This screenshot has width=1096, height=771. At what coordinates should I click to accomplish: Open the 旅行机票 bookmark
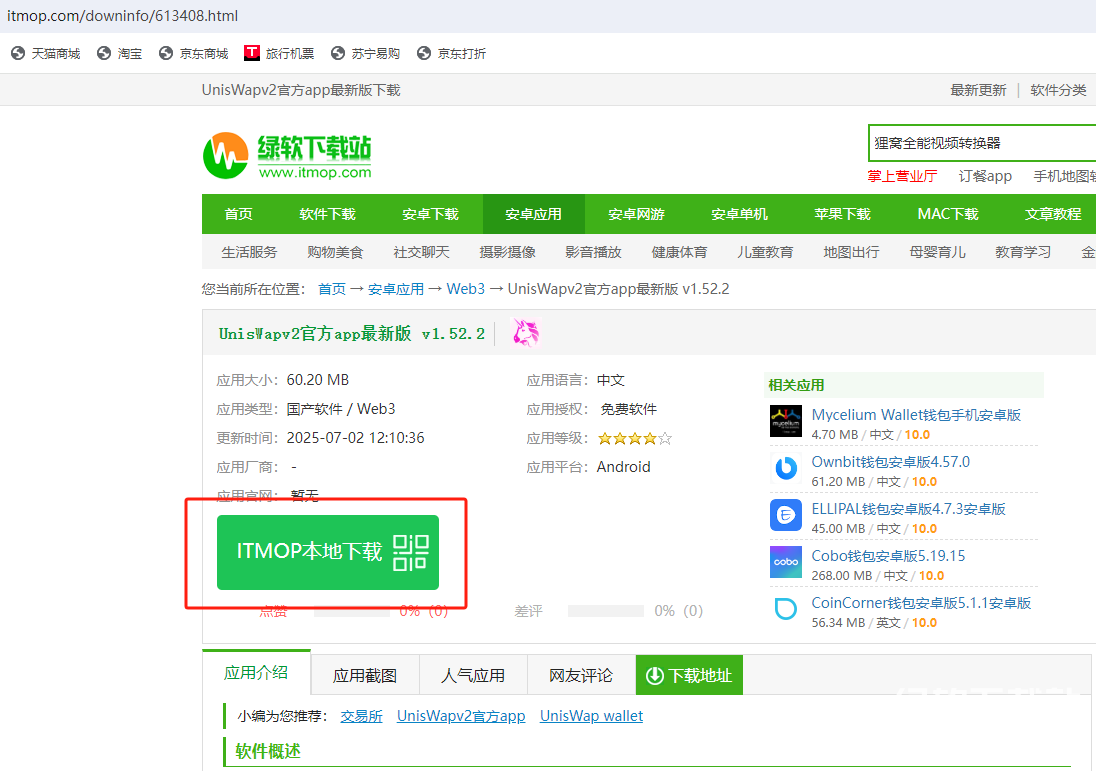coord(279,54)
